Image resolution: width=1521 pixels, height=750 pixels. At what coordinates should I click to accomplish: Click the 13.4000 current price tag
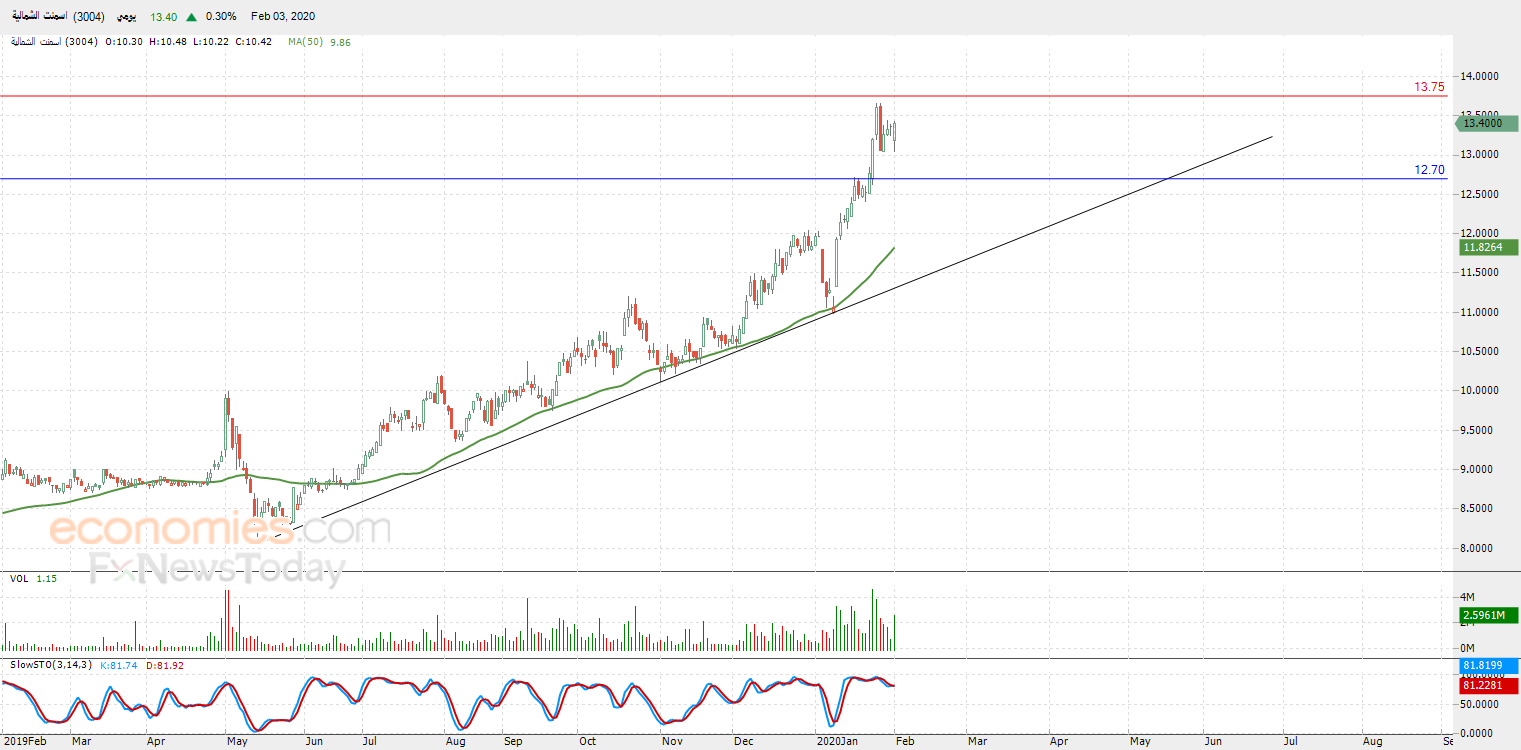tap(1486, 123)
